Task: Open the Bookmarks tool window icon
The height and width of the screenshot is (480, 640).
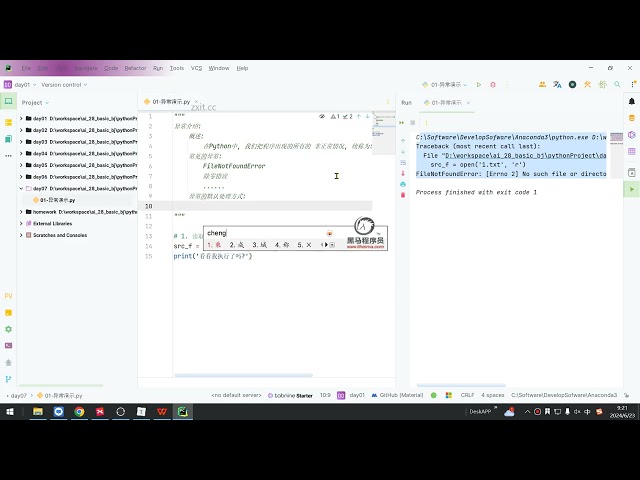Action: 9,139
